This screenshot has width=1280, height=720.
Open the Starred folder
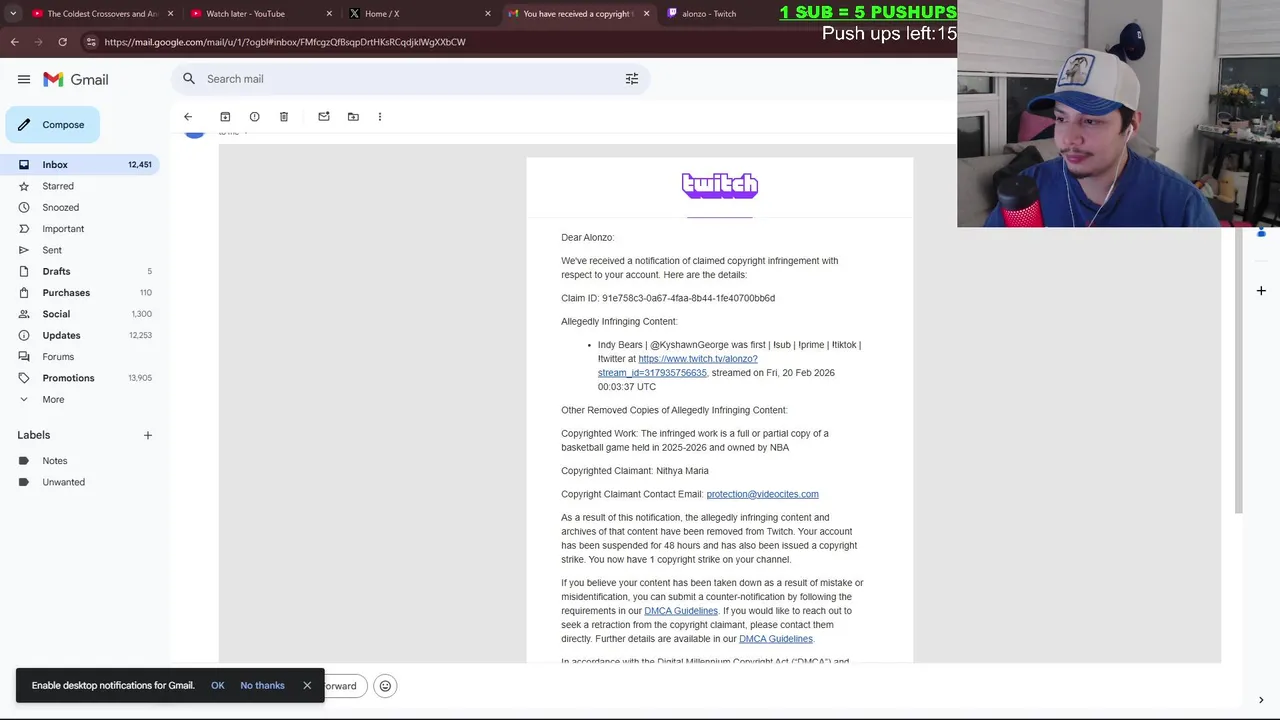(x=80, y=186)
